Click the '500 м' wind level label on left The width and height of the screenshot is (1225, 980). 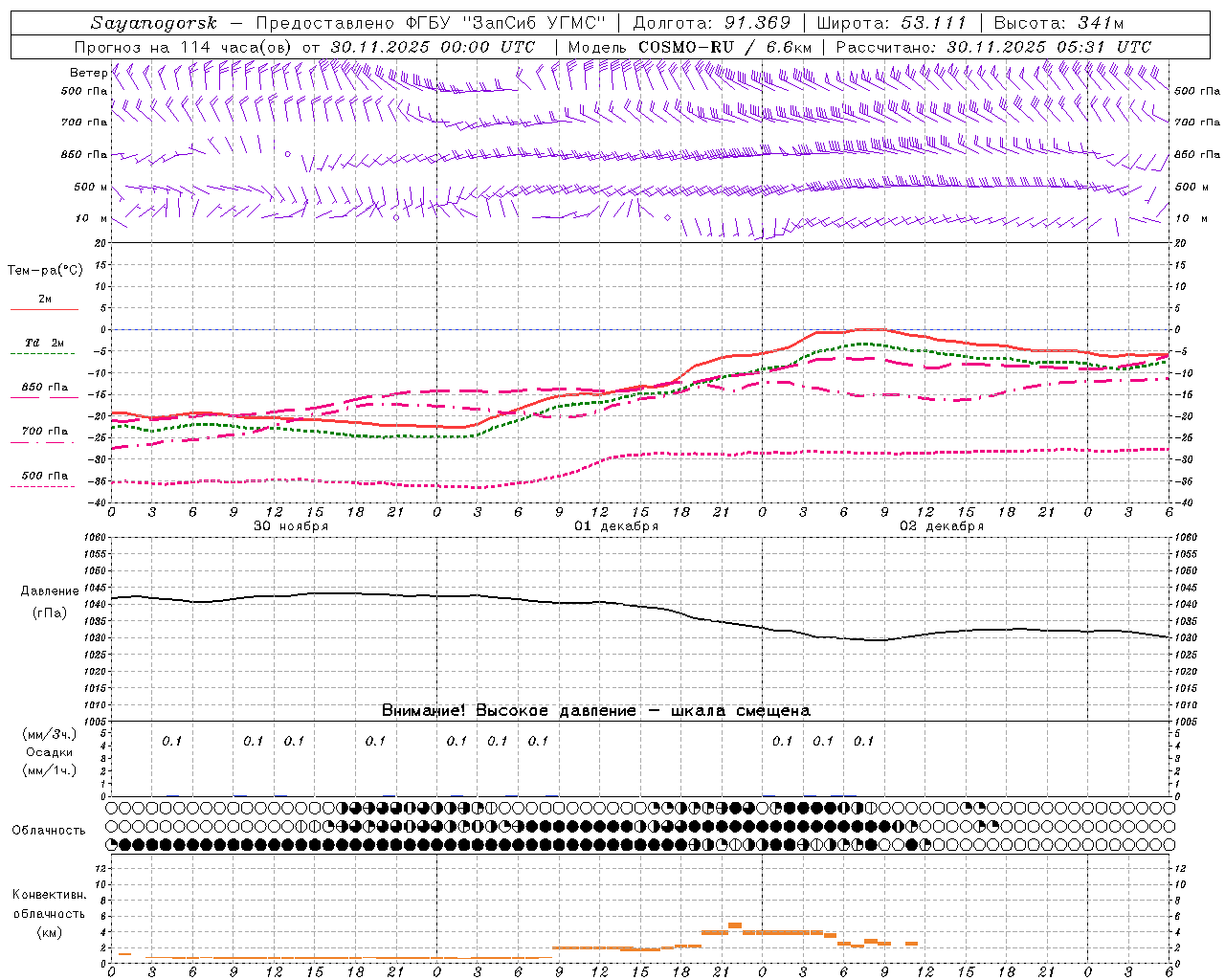pos(91,187)
